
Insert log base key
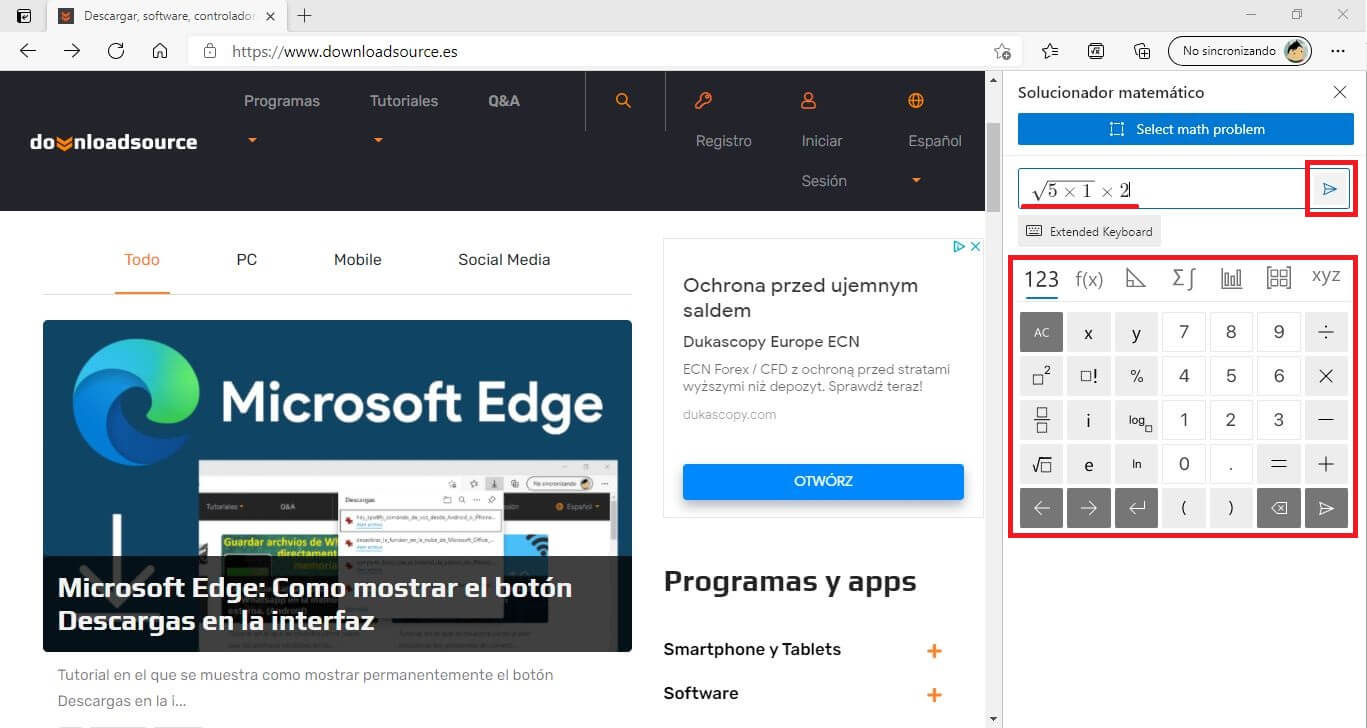click(1136, 421)
